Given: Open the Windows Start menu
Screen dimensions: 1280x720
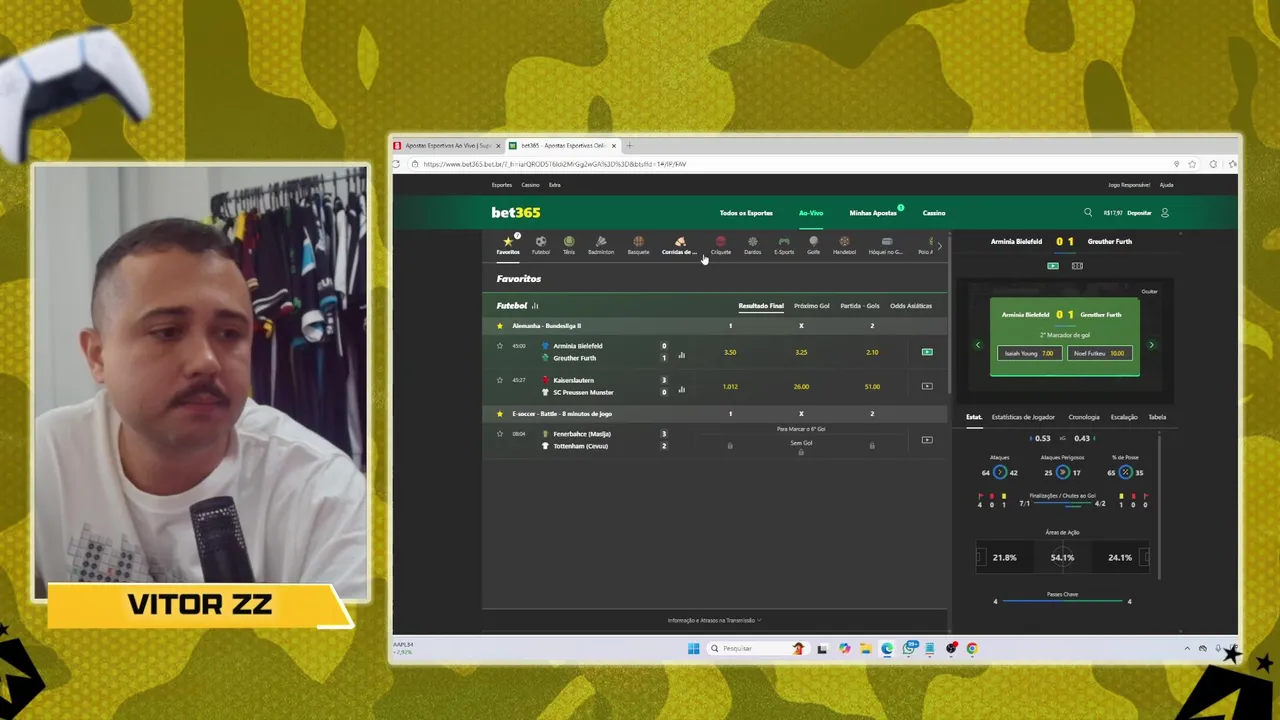Looking at the screenshot, I should click(x=694, y=648).
